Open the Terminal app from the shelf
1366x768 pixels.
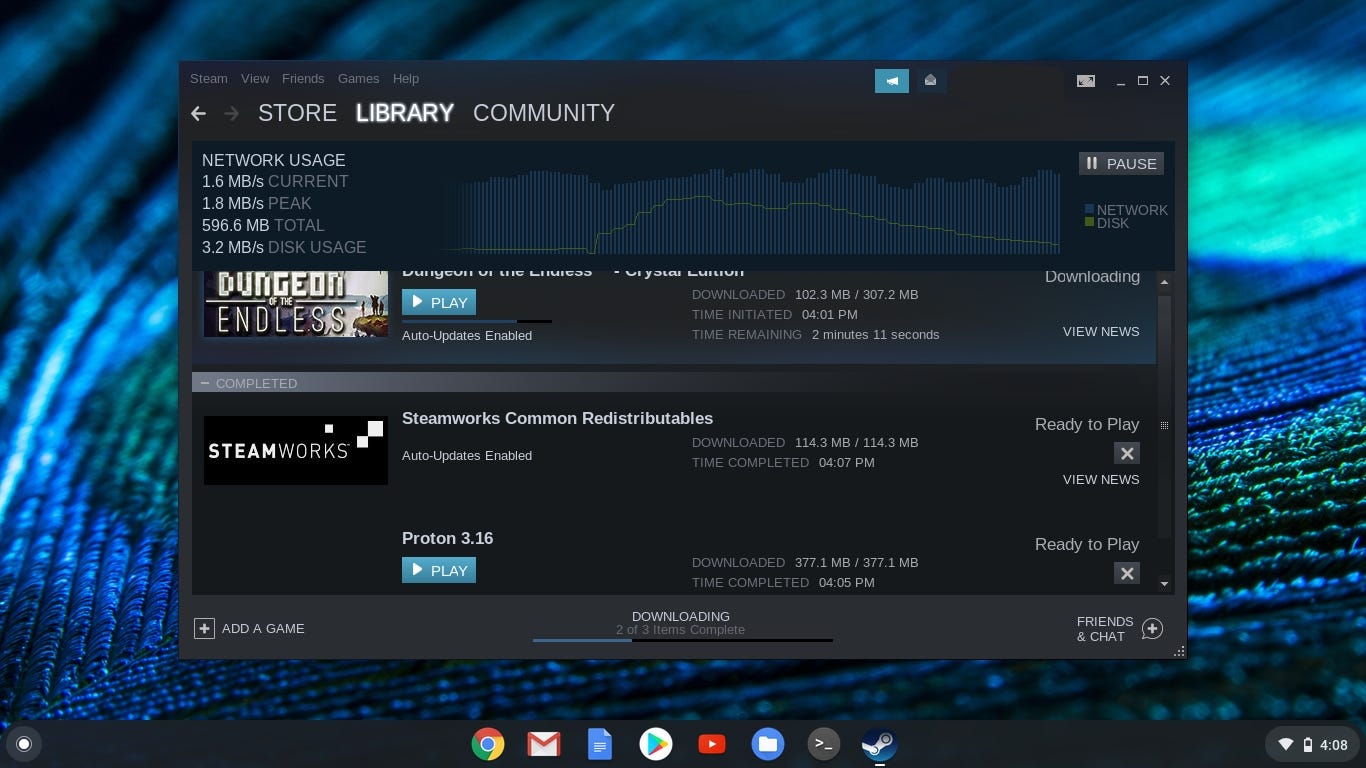(x=824, y=744)
